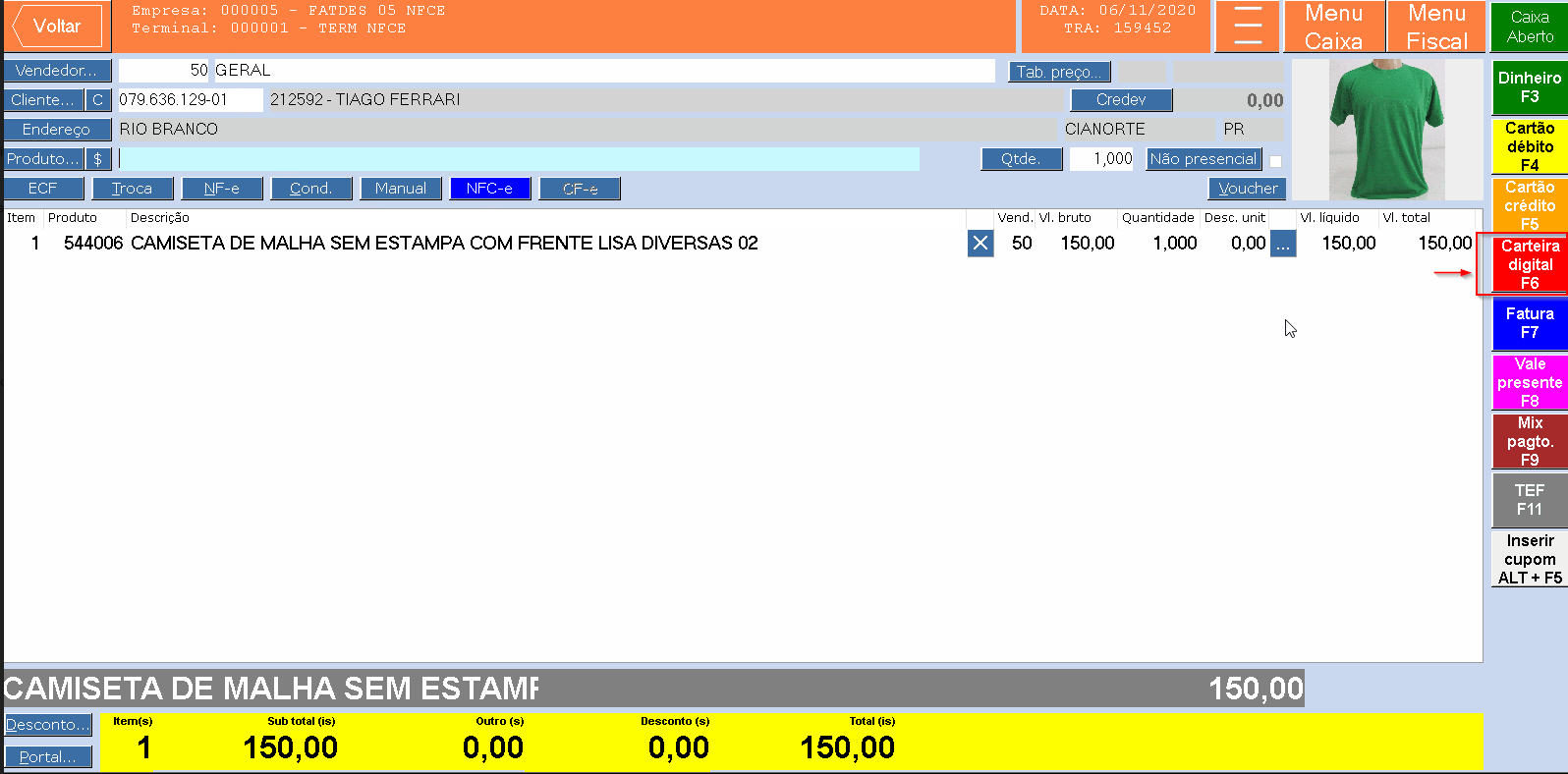Image resolution: width=1568 pixels, height=774 pixels.
Task: Click the Qtde. button
Action: coord(1022,159)
